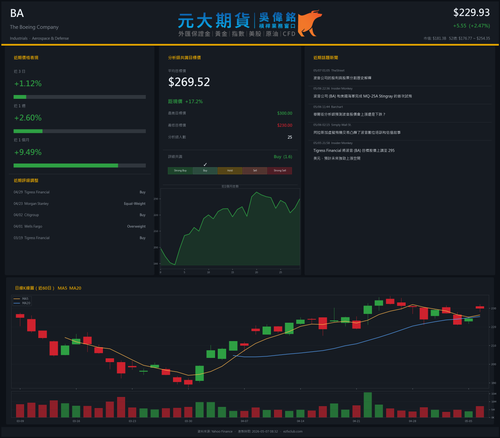
Task: Select the Sell rating segment
Action: click(x=255, y=171)
